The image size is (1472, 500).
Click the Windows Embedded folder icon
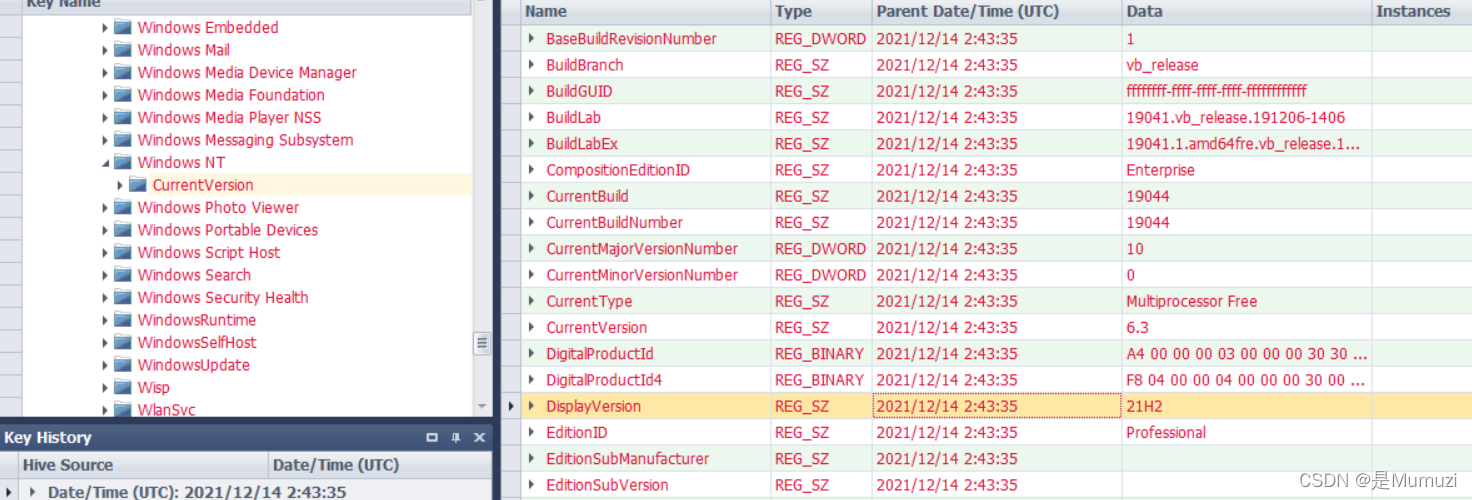[123, 27]
